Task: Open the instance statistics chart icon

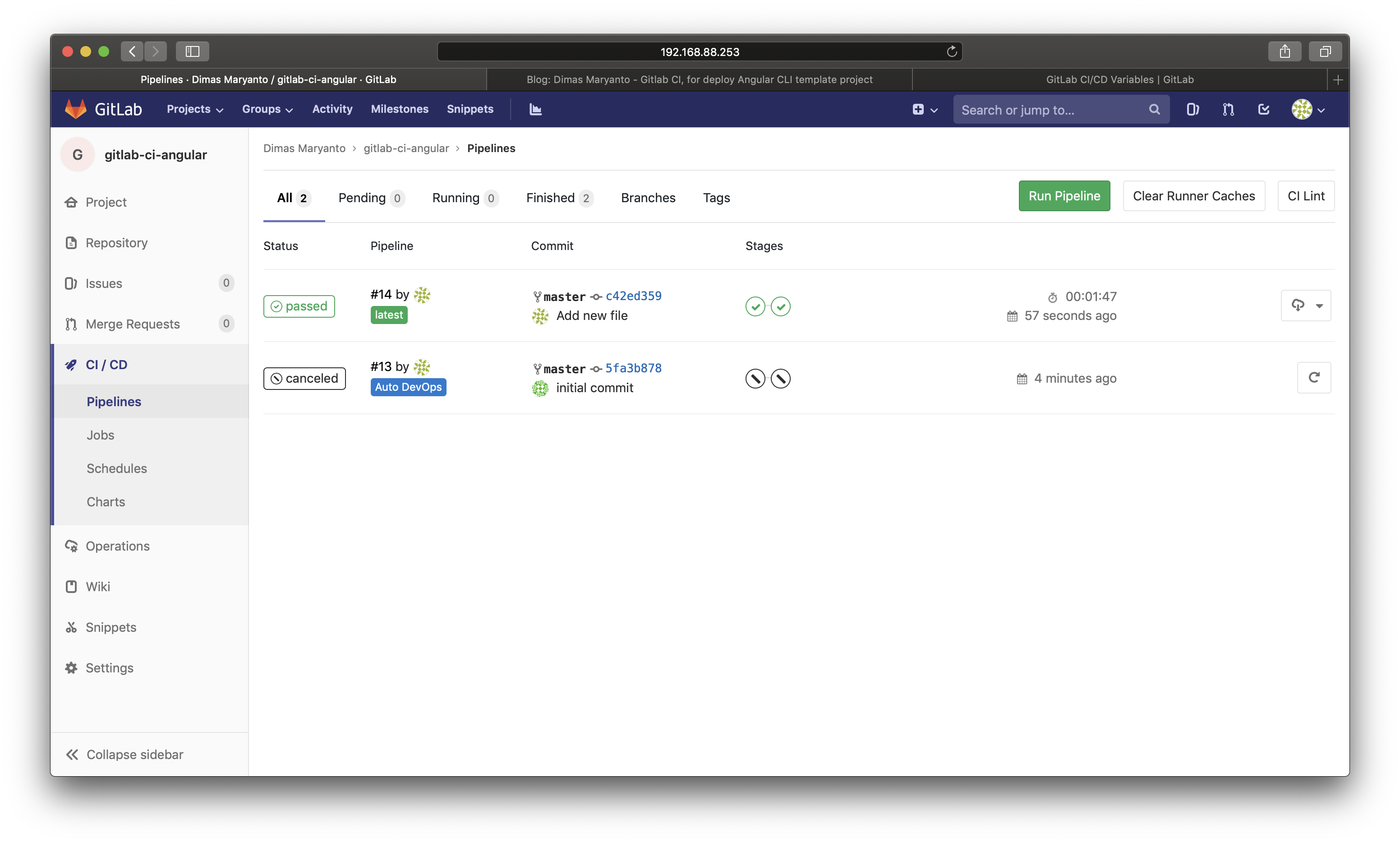Action: coord(535,109)
